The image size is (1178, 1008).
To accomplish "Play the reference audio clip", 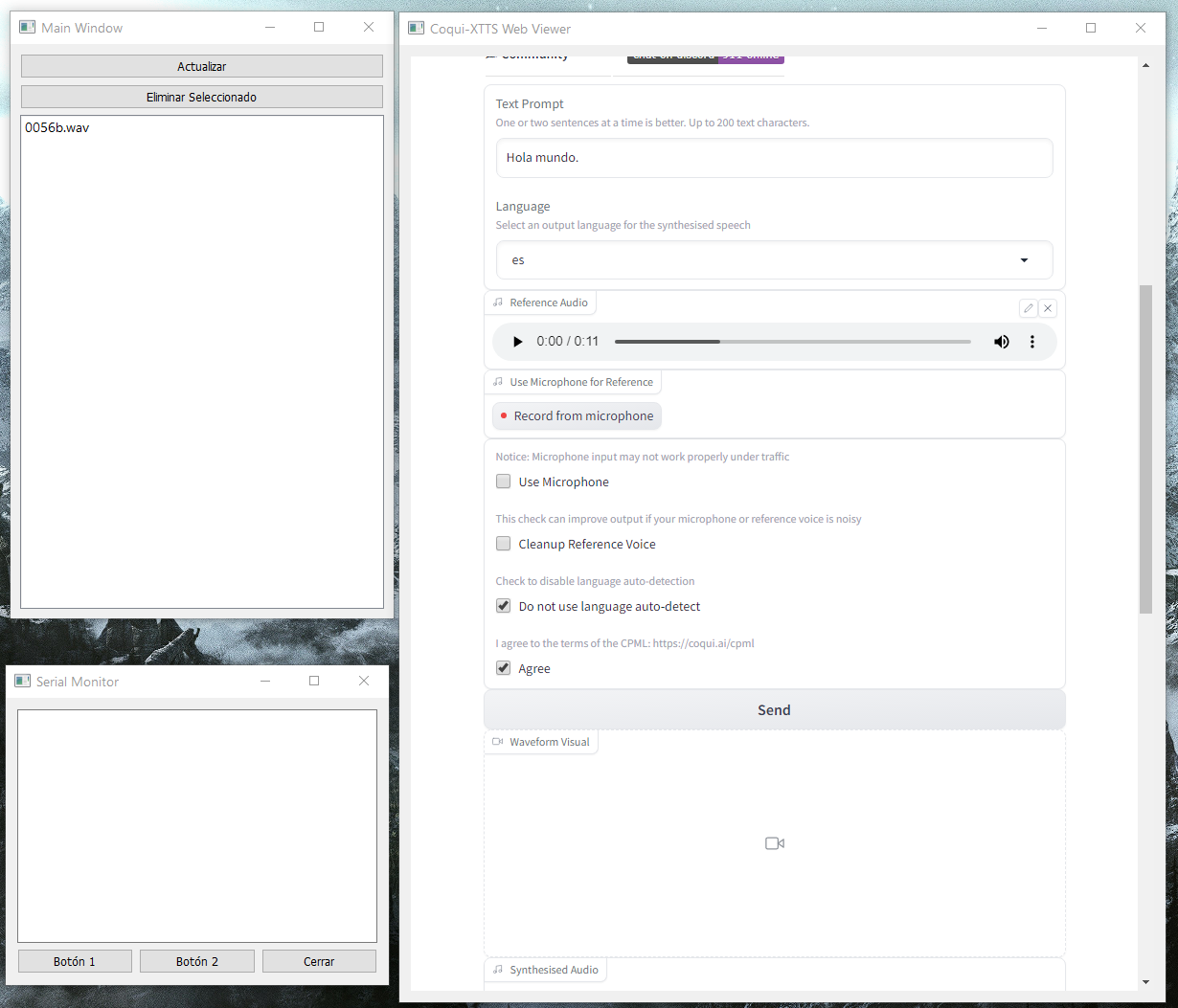I will point(518,342).
